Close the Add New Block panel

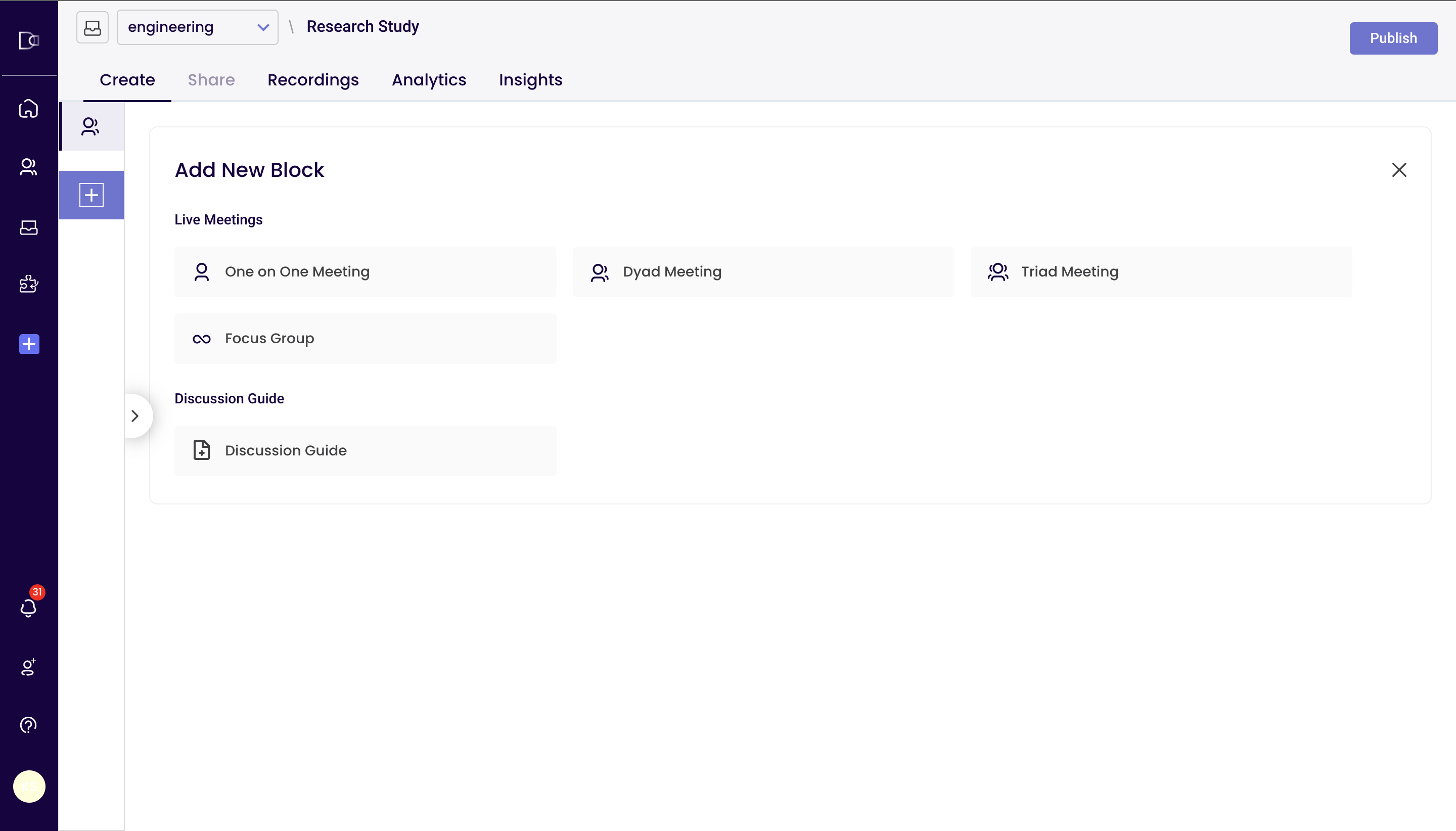click(x=1399, y=169)
